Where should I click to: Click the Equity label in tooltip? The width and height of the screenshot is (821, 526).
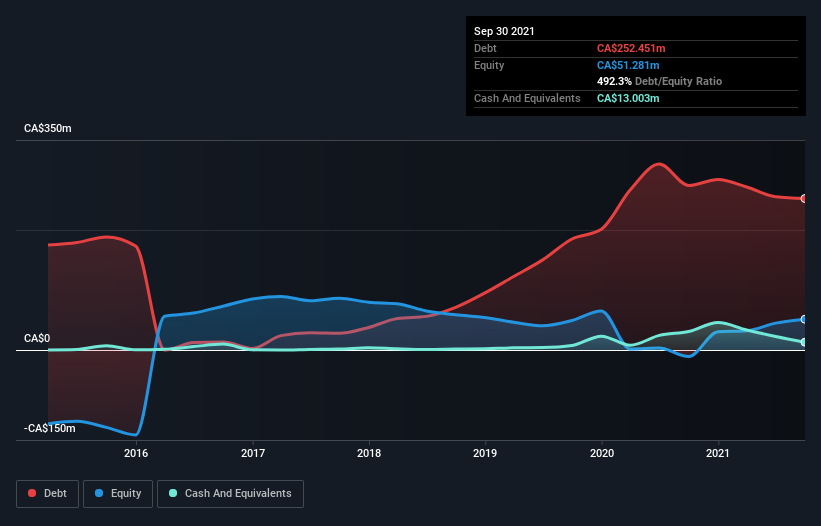tap(489, 65)
